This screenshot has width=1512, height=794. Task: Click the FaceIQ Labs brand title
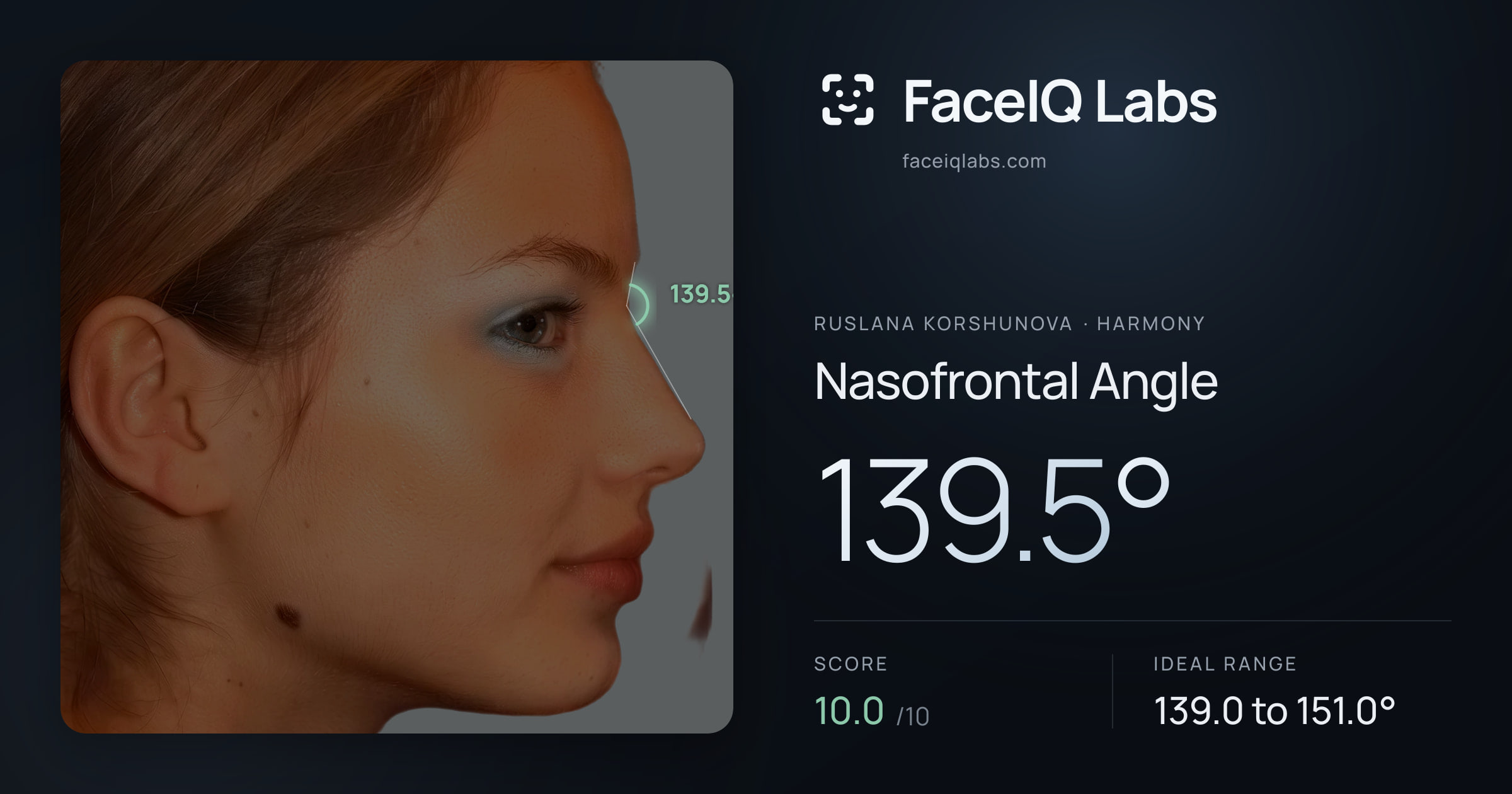(x=1060, y=101)
